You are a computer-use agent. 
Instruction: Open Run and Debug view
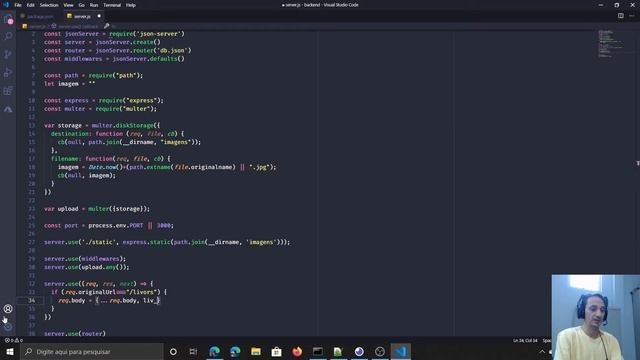[8, 73]
